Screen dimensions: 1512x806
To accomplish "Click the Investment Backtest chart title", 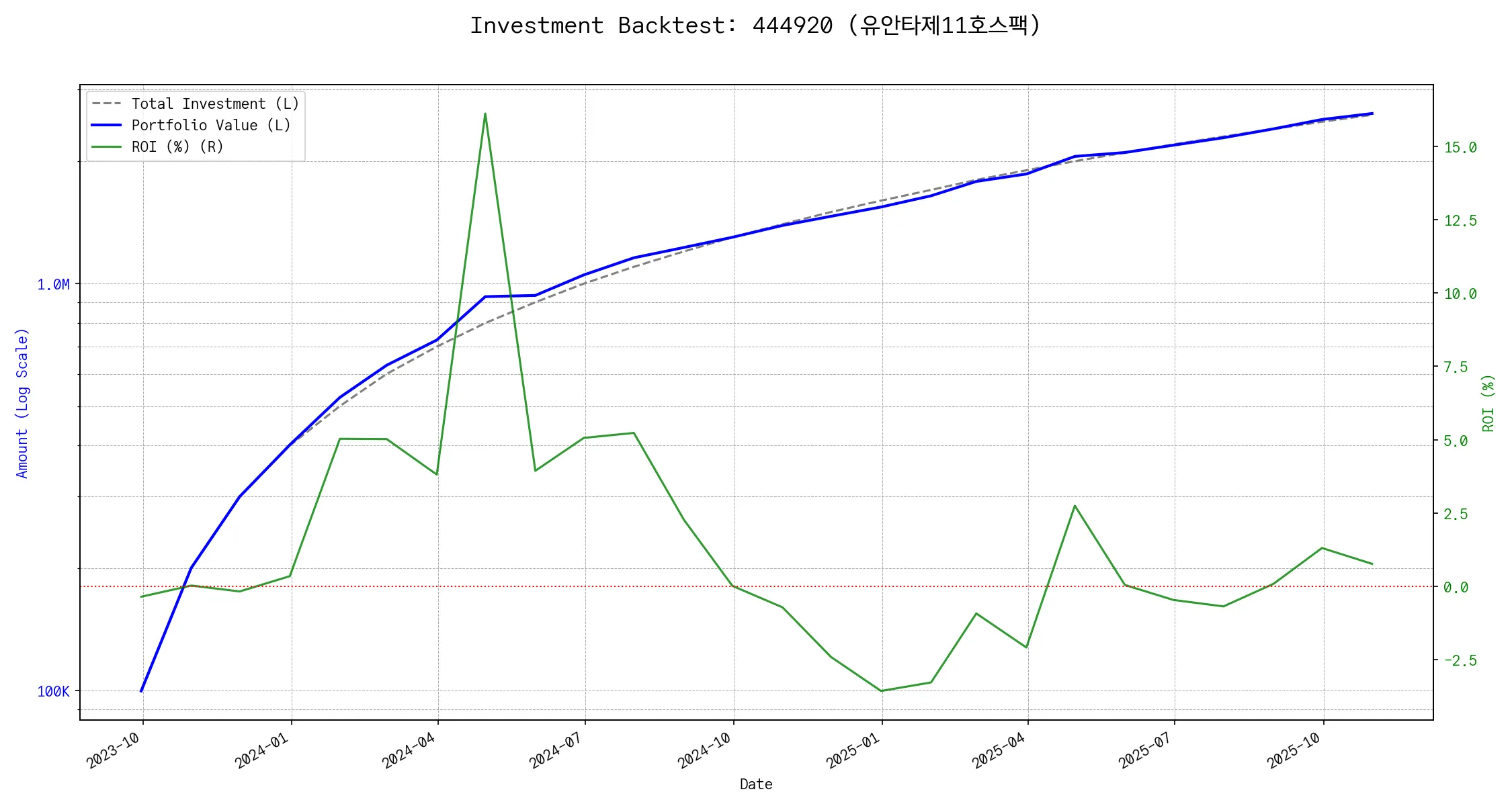I will pos(755,26).
